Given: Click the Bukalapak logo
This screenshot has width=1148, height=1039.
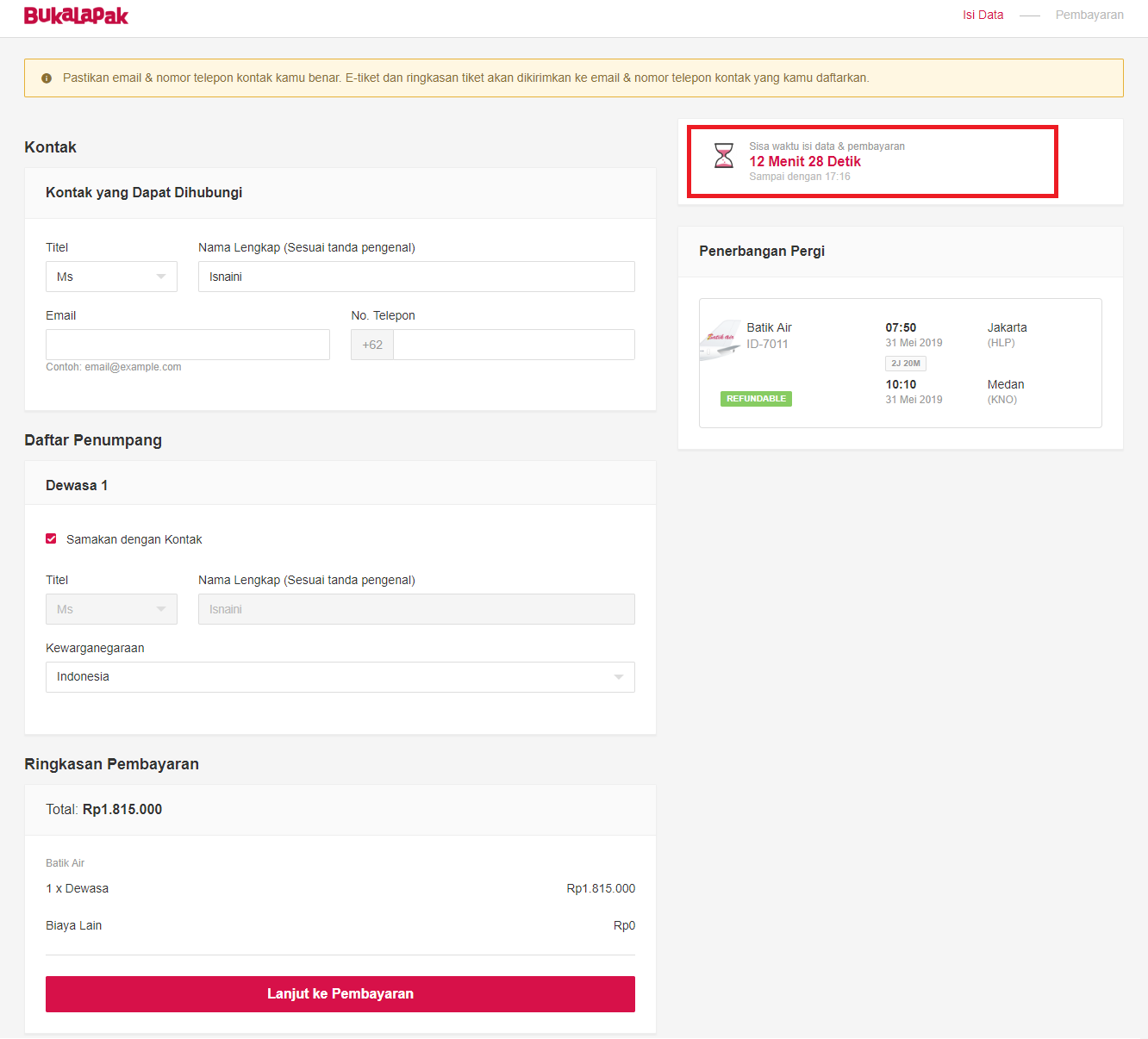Looking at the screenshot, I should pos(76,16).
